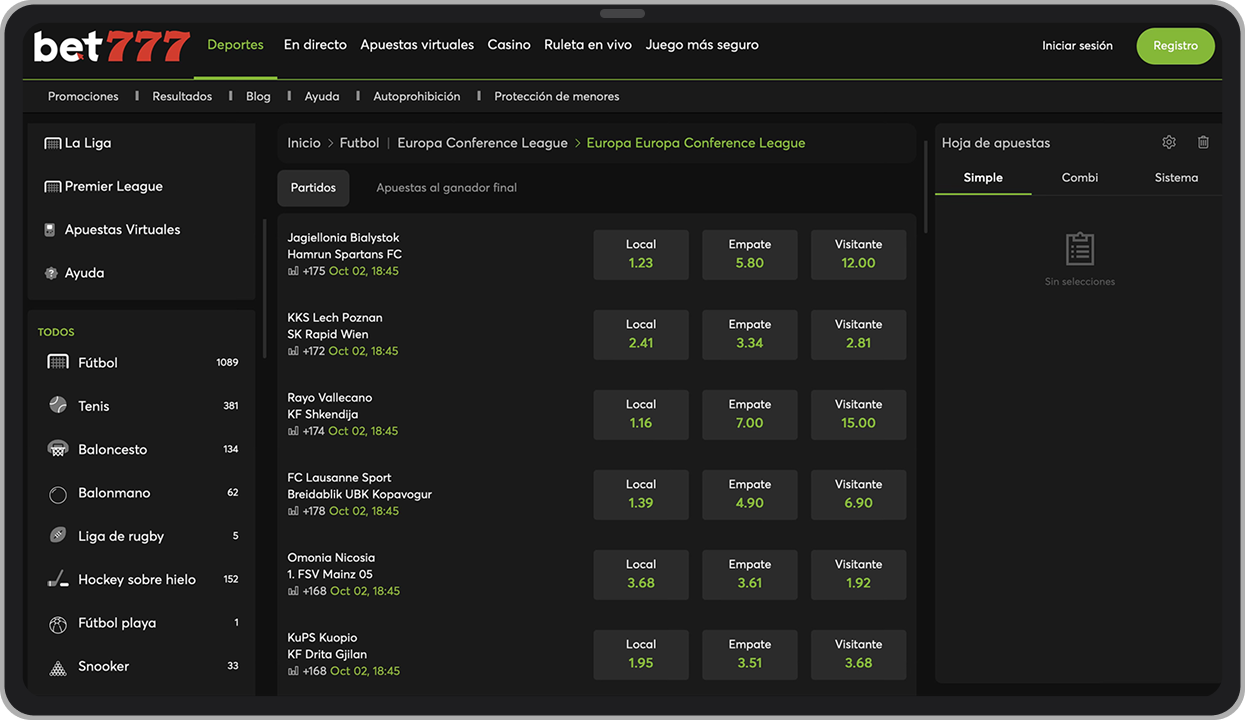Click the Liga de rugby icon
Image resolution: width=1245 pixels, height=720 pixels.
pos(58,536)
